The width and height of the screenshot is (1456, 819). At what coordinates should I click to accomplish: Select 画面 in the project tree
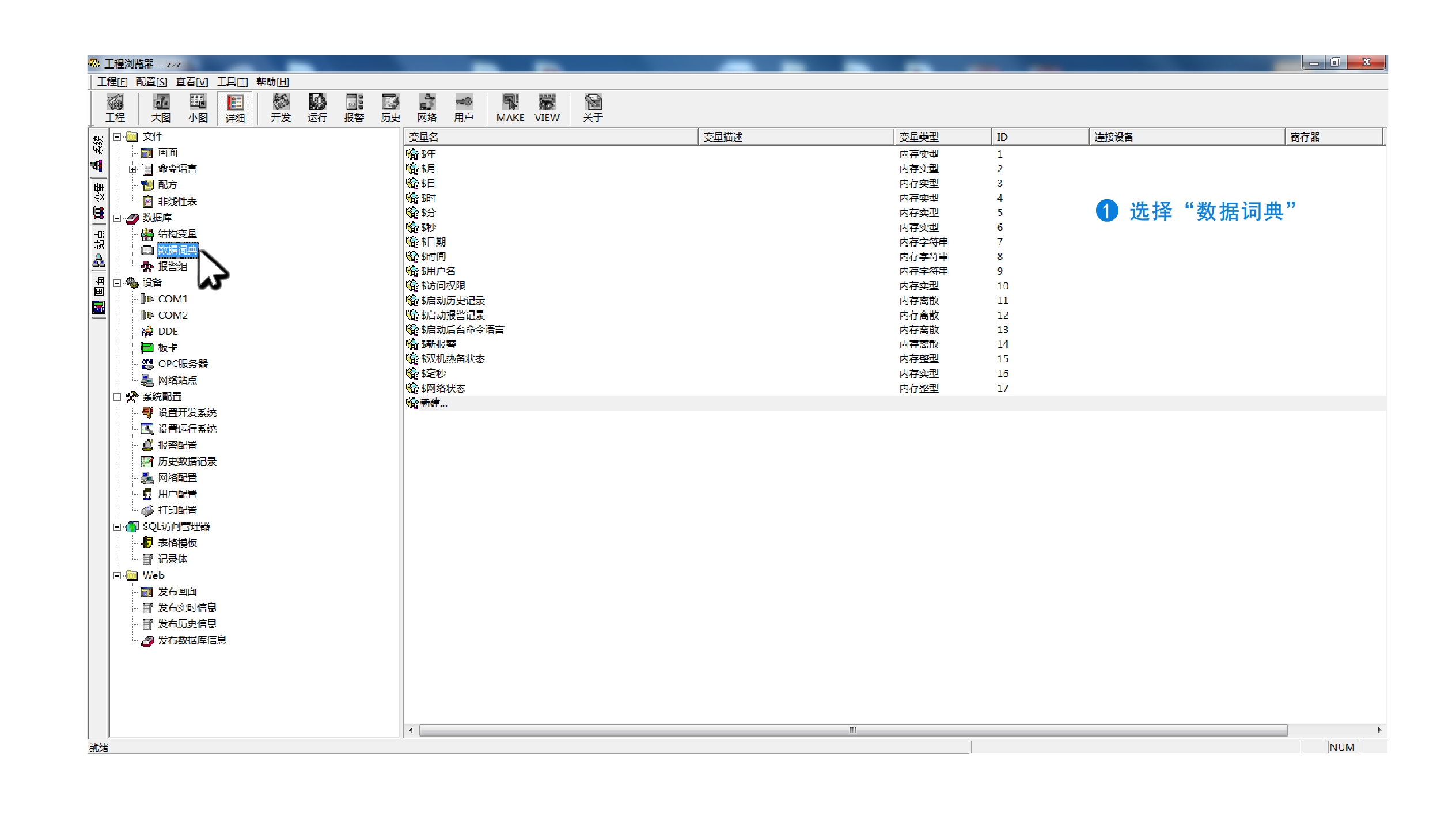[168, 153]
